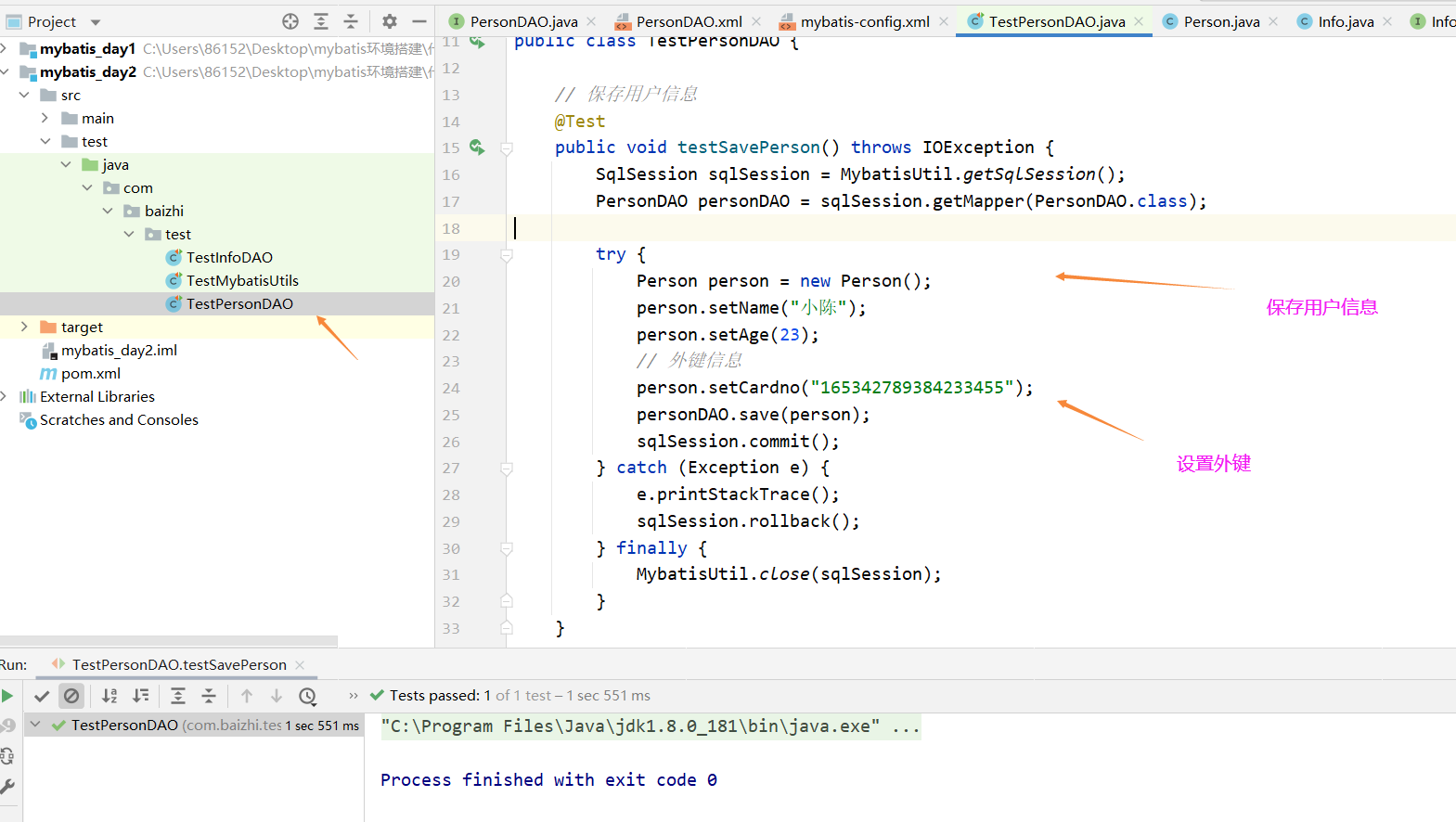Screen dimensions: 1456x822
Task: Open Project view dropdown
Action: point(96,21)
